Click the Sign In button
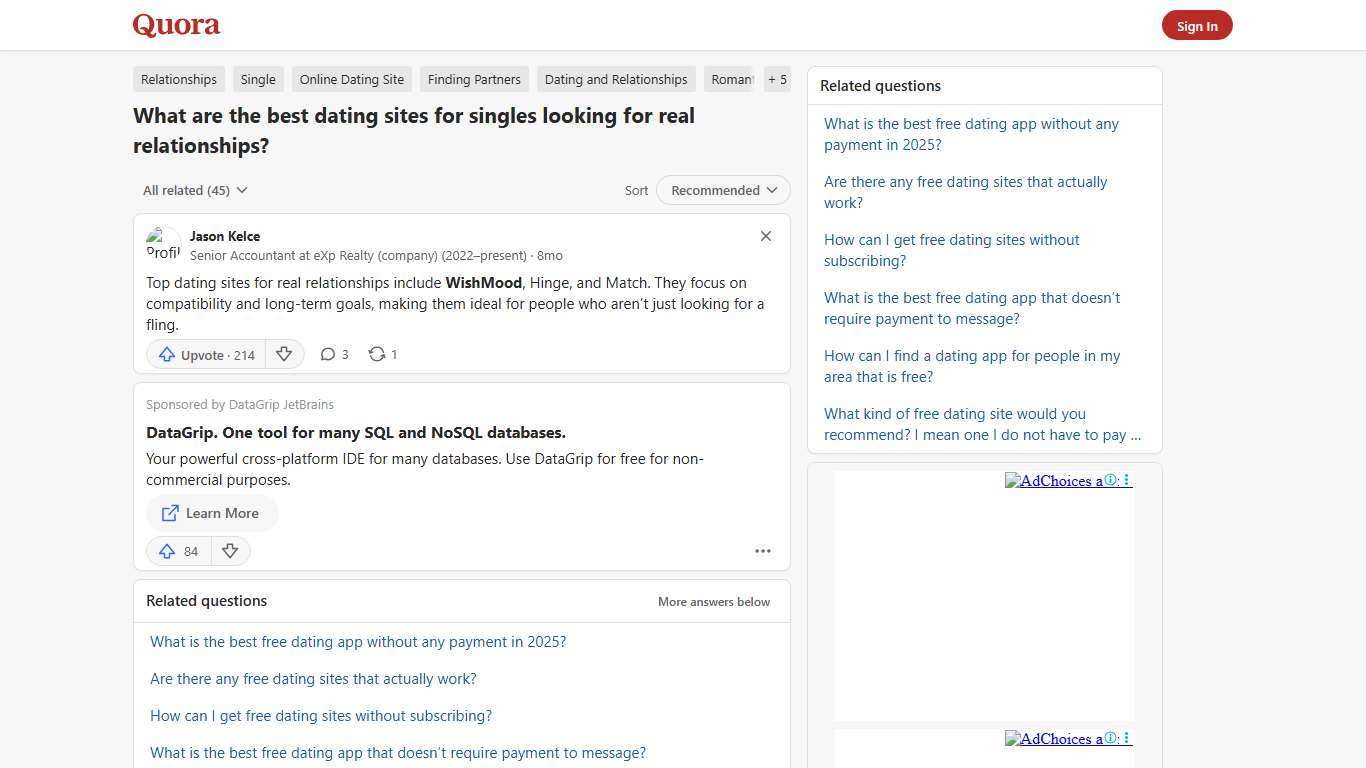The image size is (1366, 768). pyautogui.click(x=1197, y=25)
